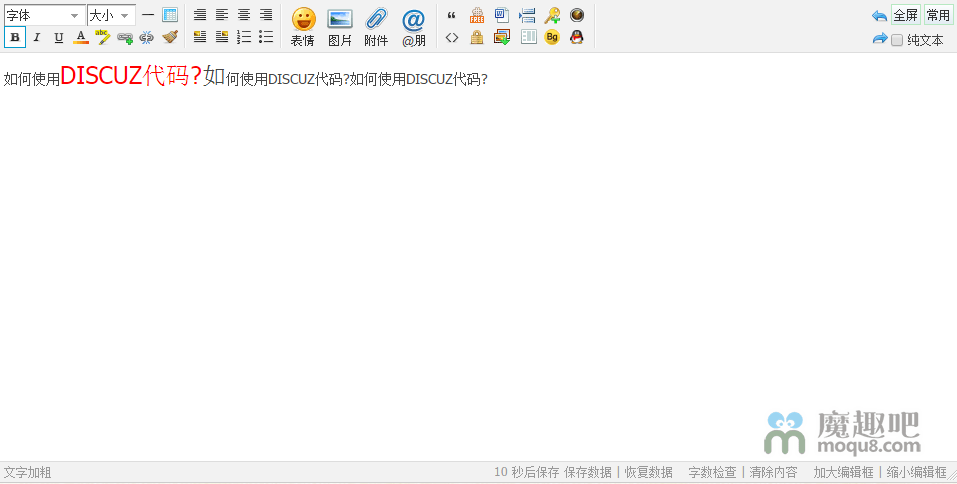Image resolution: width=957 pixels, height=484 pixels.
Task: Click the '10 秒后保存' autosave text
Action: (527, 472)
